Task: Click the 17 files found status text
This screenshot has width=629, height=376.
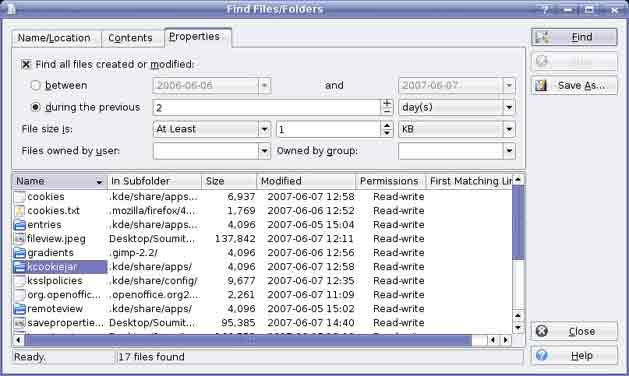Action: point(152,357)
